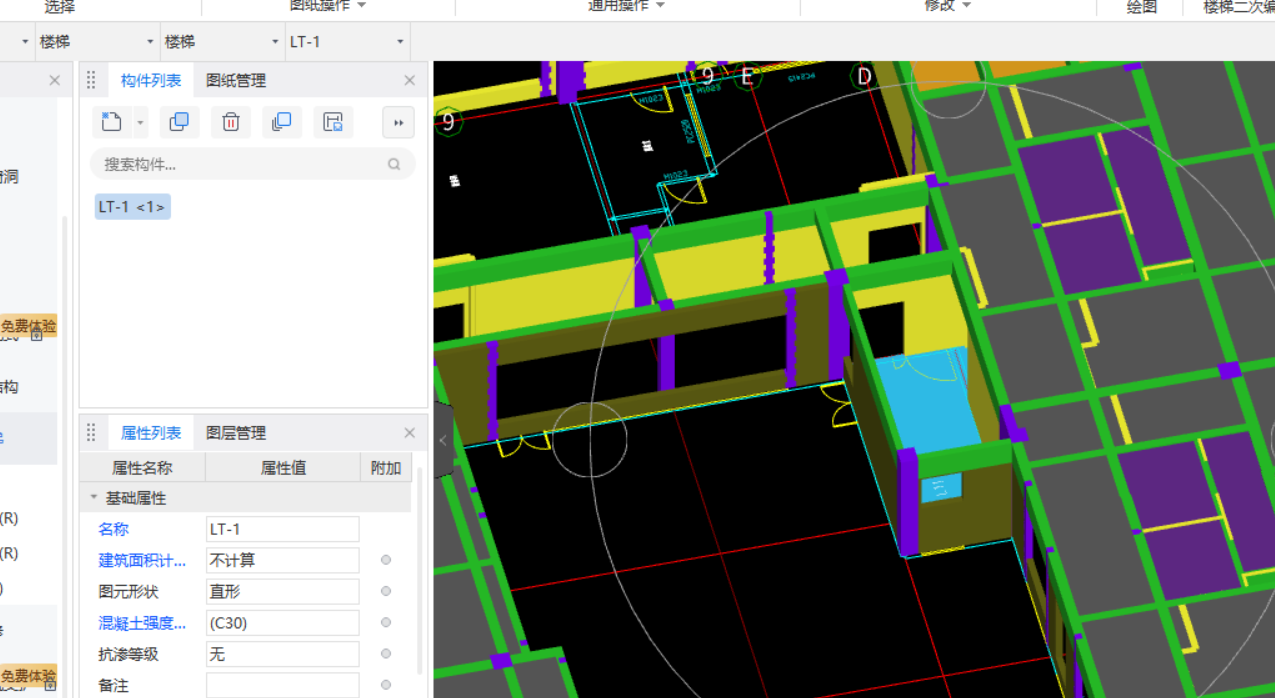
Task: Click the property list vertical scrollbar
Action: [420, 570]
